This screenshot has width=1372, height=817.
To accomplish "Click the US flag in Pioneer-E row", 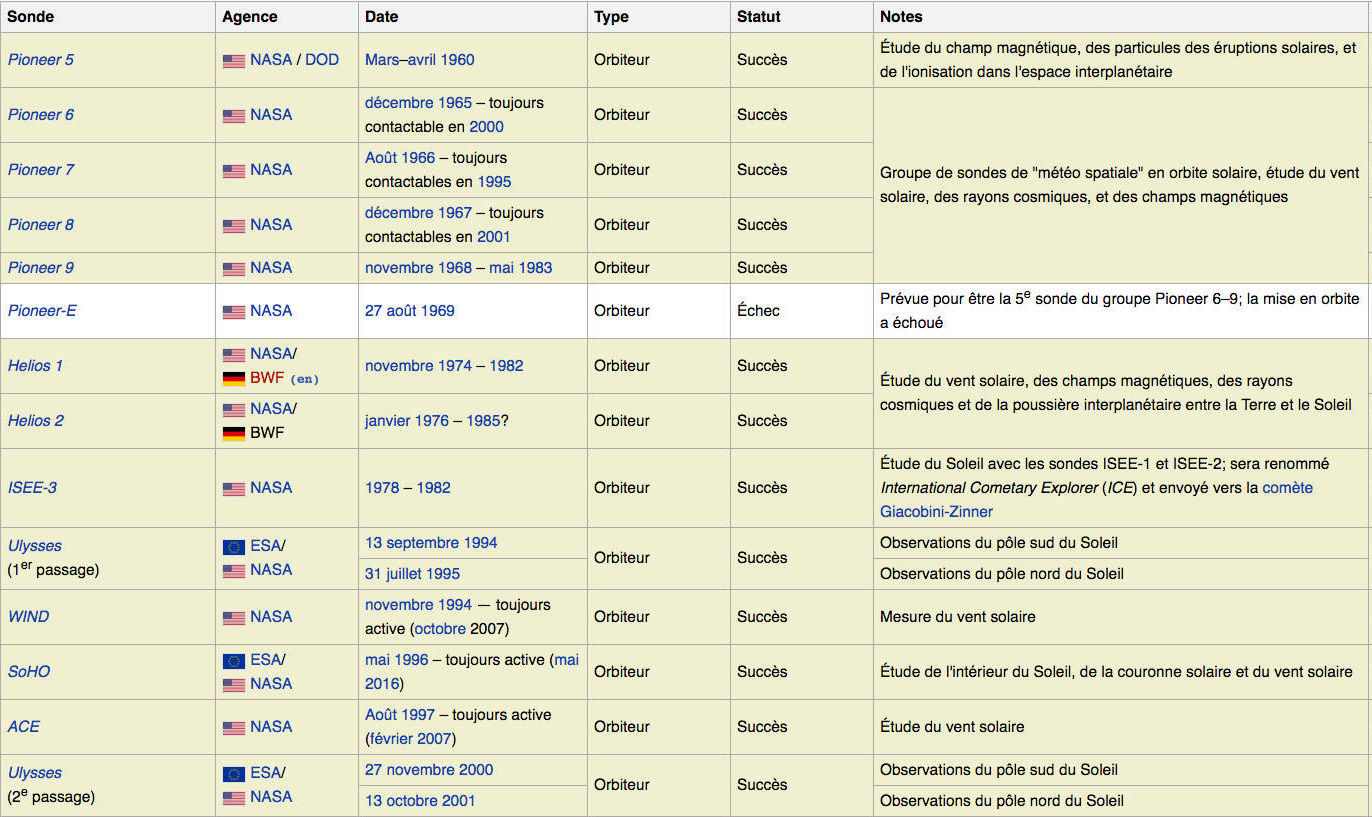I will pyautogui.click(x=233, y=312).
